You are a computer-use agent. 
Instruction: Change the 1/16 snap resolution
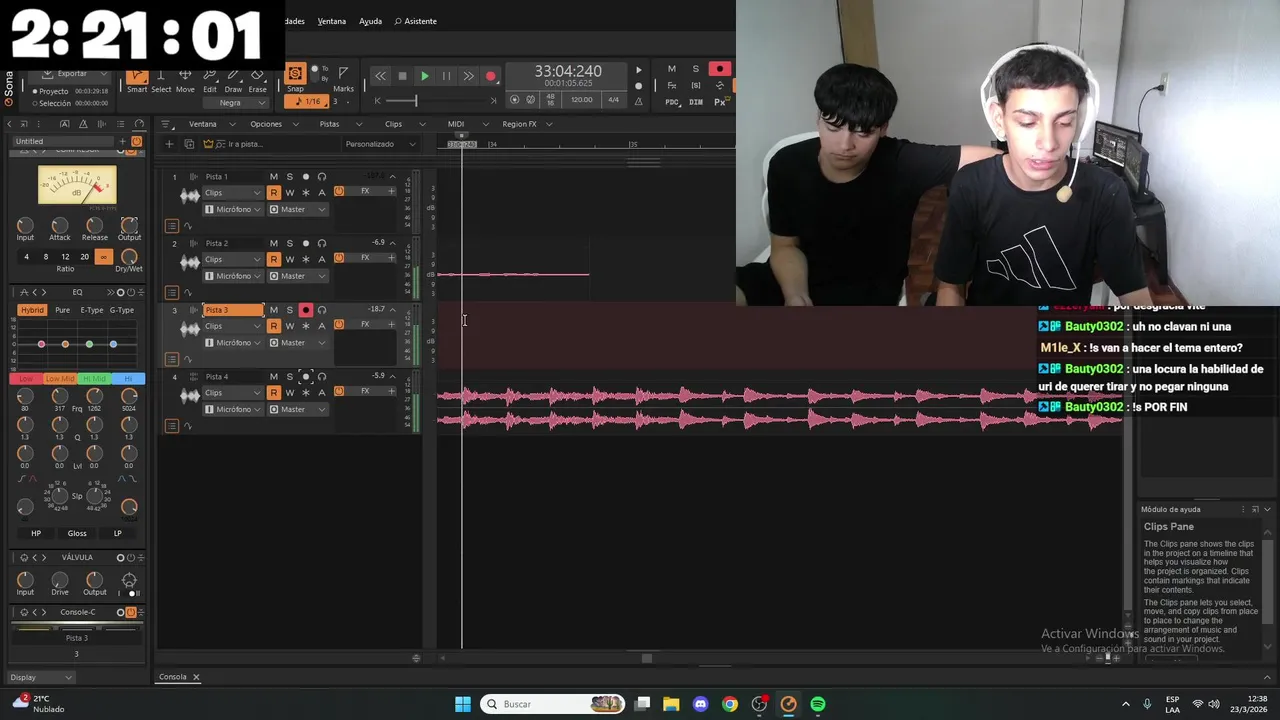(x=307, y=101)
